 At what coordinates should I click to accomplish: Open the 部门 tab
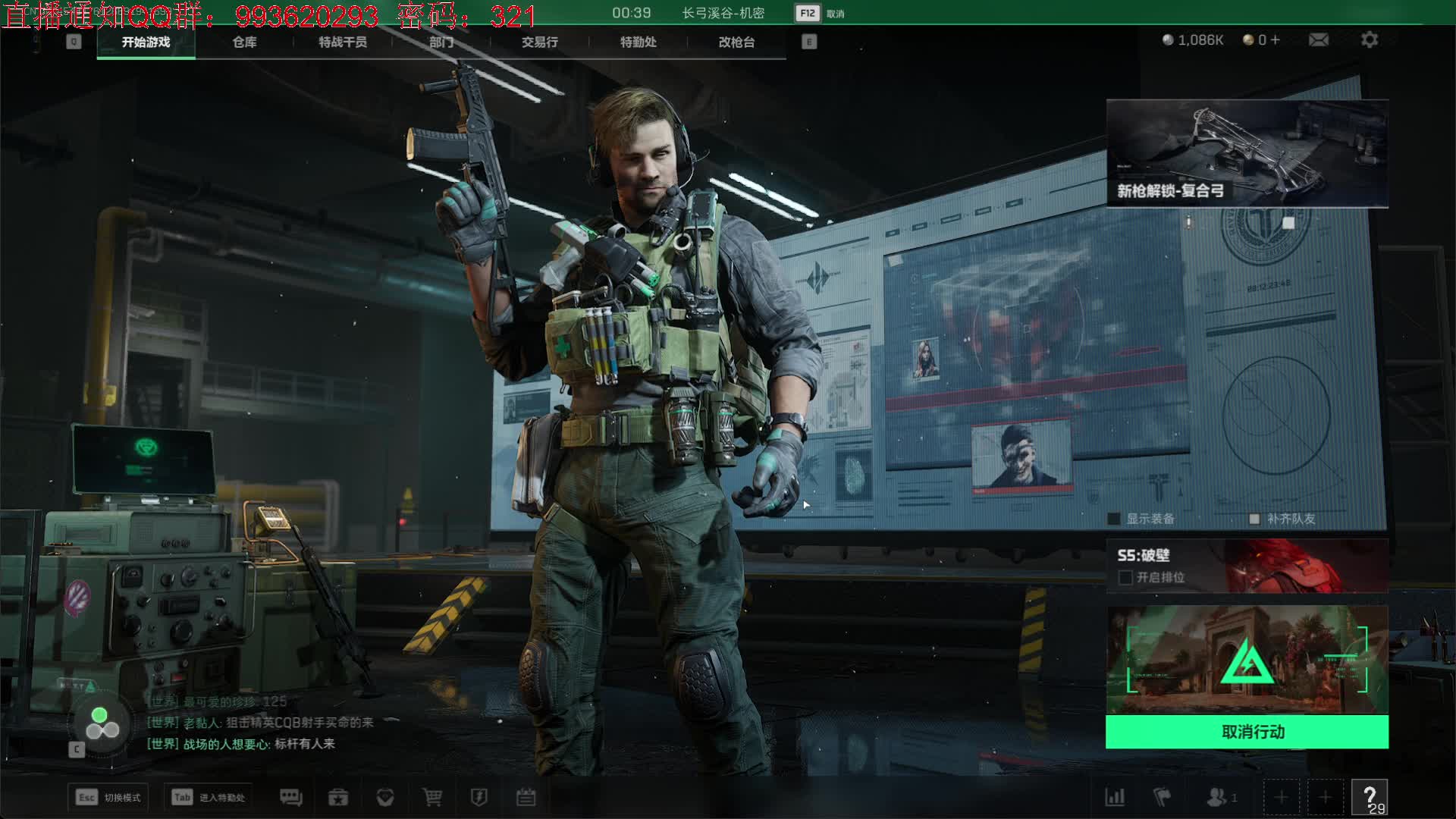[441, 42]
